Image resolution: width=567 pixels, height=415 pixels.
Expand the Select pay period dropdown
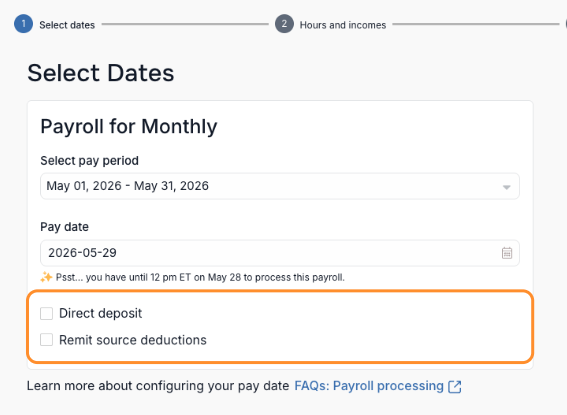280,186
